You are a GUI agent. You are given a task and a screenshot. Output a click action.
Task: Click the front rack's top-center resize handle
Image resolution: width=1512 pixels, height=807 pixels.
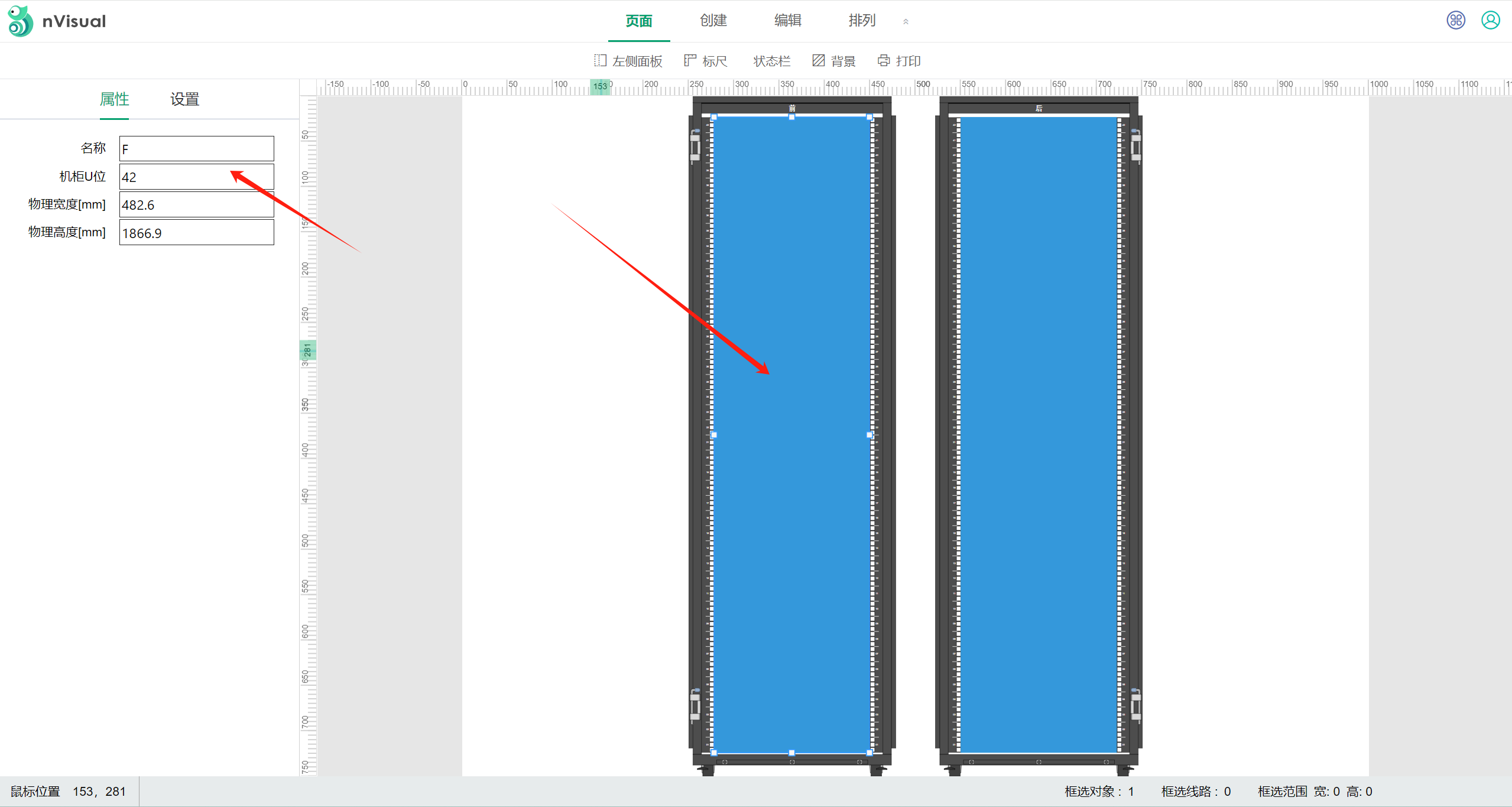point(791,117)
